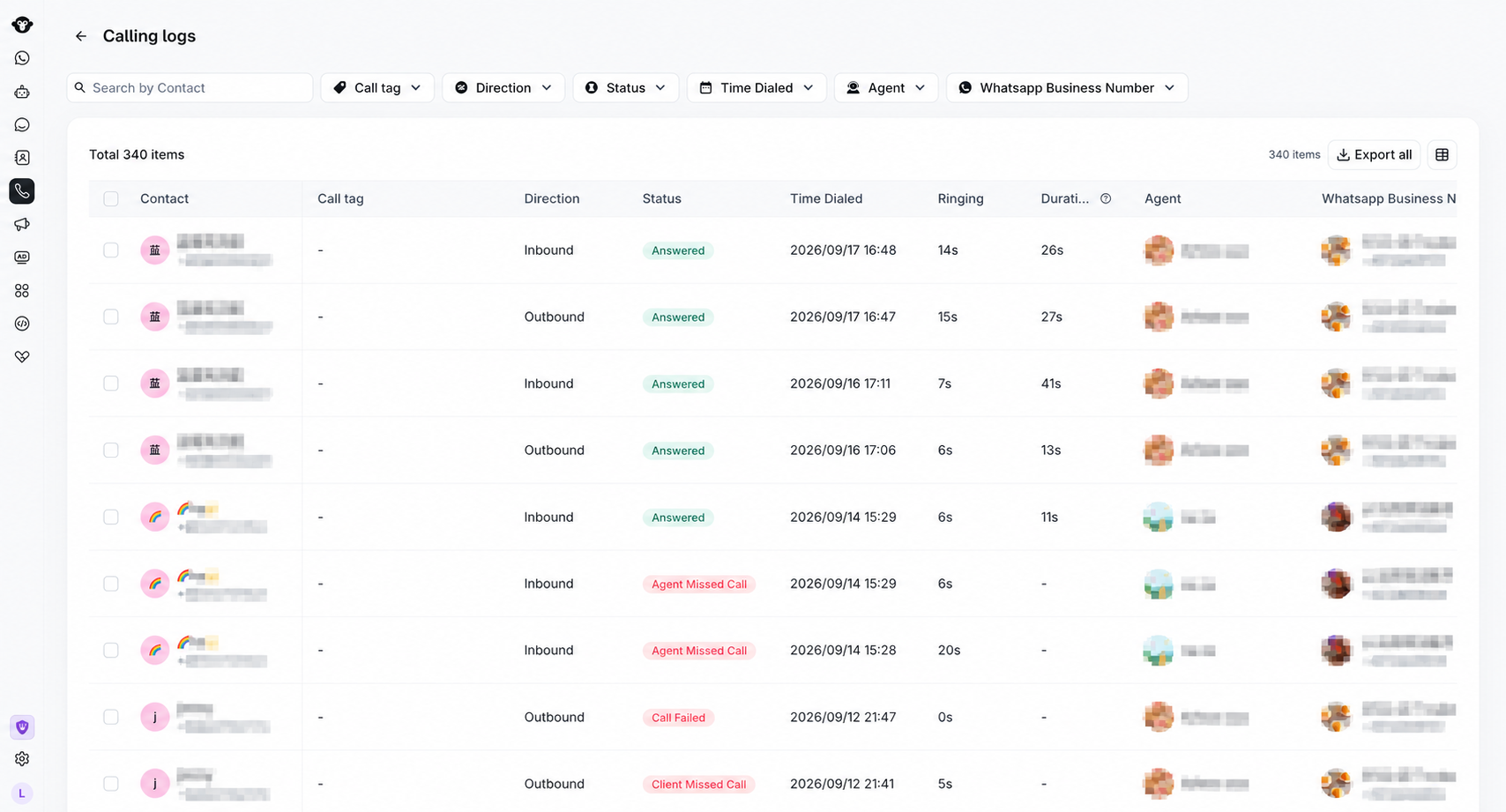This screenshot has height=812, width=1506.
Task: Go to the contacts address book icon
Action: pyautogui.click(x=22, y=158)
